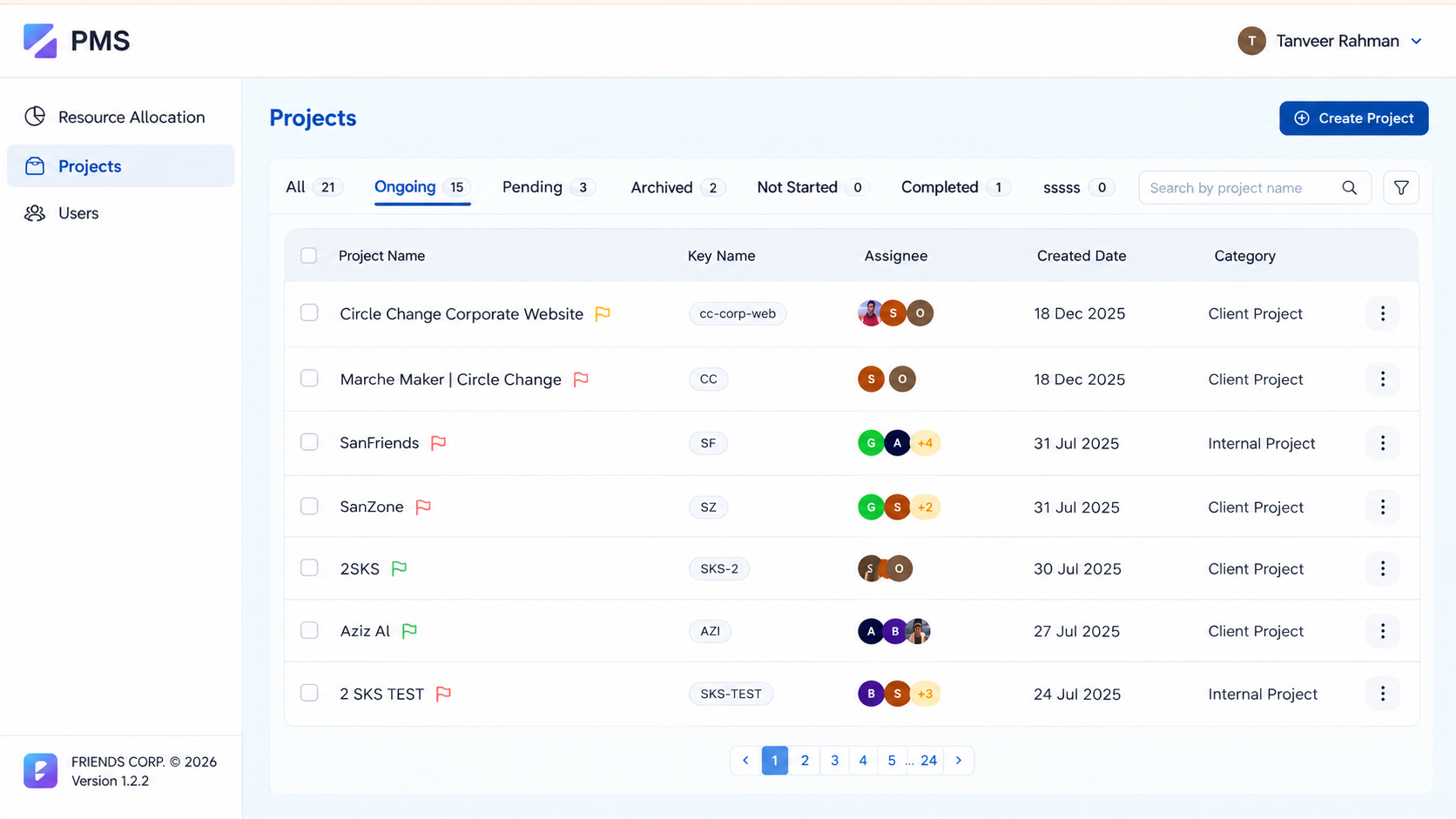1456x819 pixels.
Task: Click the PMS logo icon
Action: 40,41
